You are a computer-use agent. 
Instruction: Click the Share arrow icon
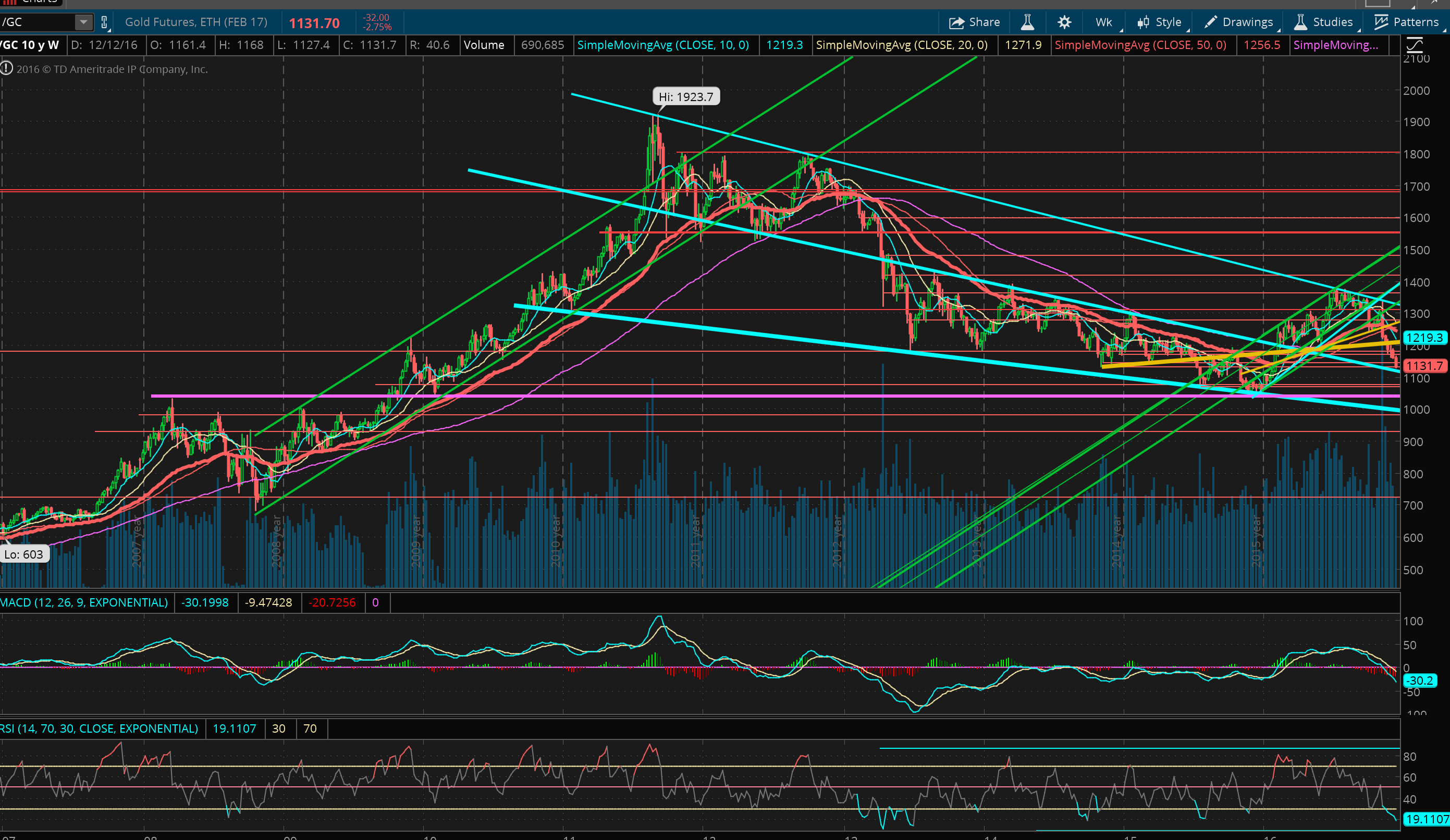point(956,22)
